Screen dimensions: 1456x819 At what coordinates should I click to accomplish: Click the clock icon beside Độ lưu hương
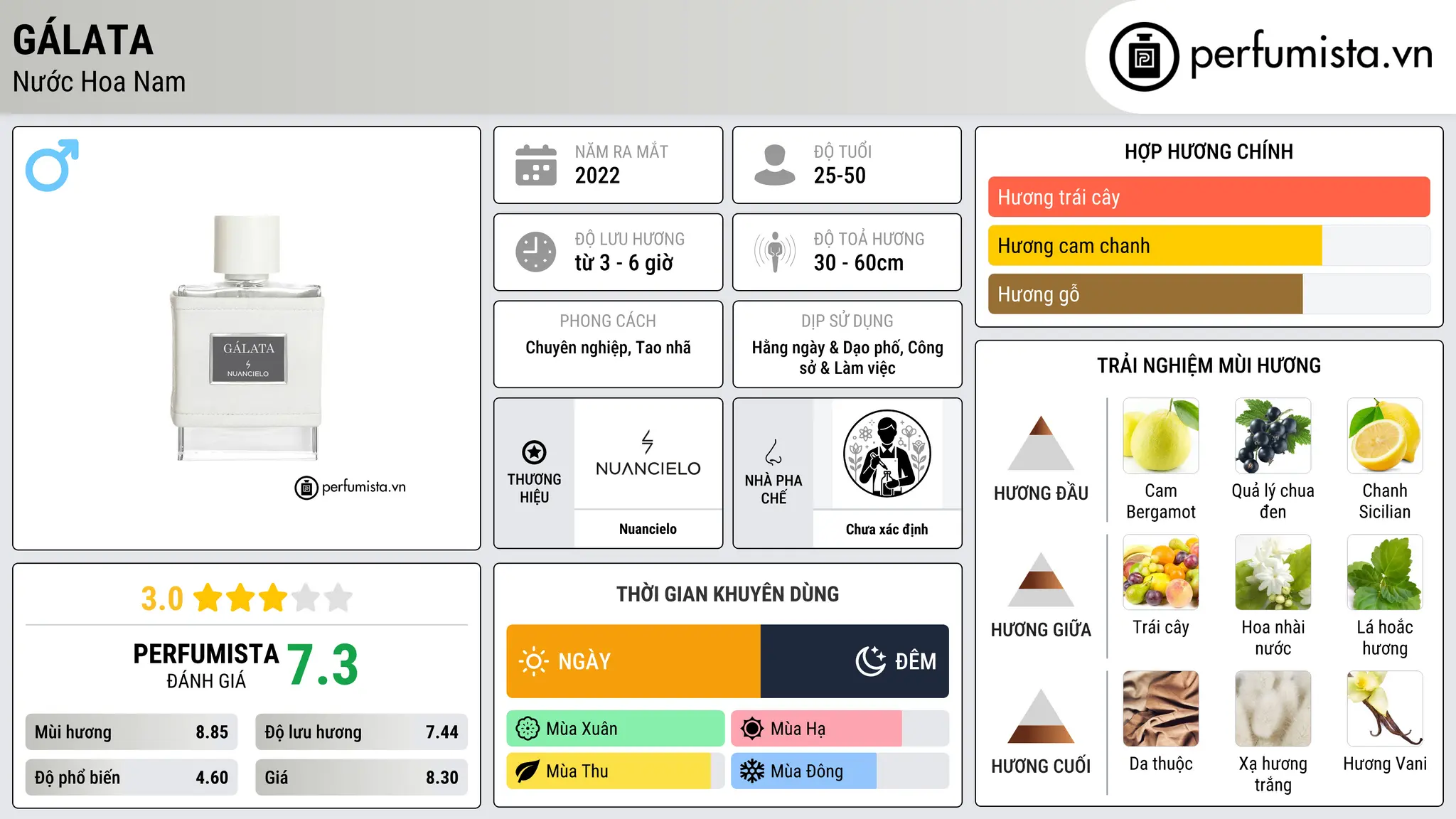tap(536, 252)
